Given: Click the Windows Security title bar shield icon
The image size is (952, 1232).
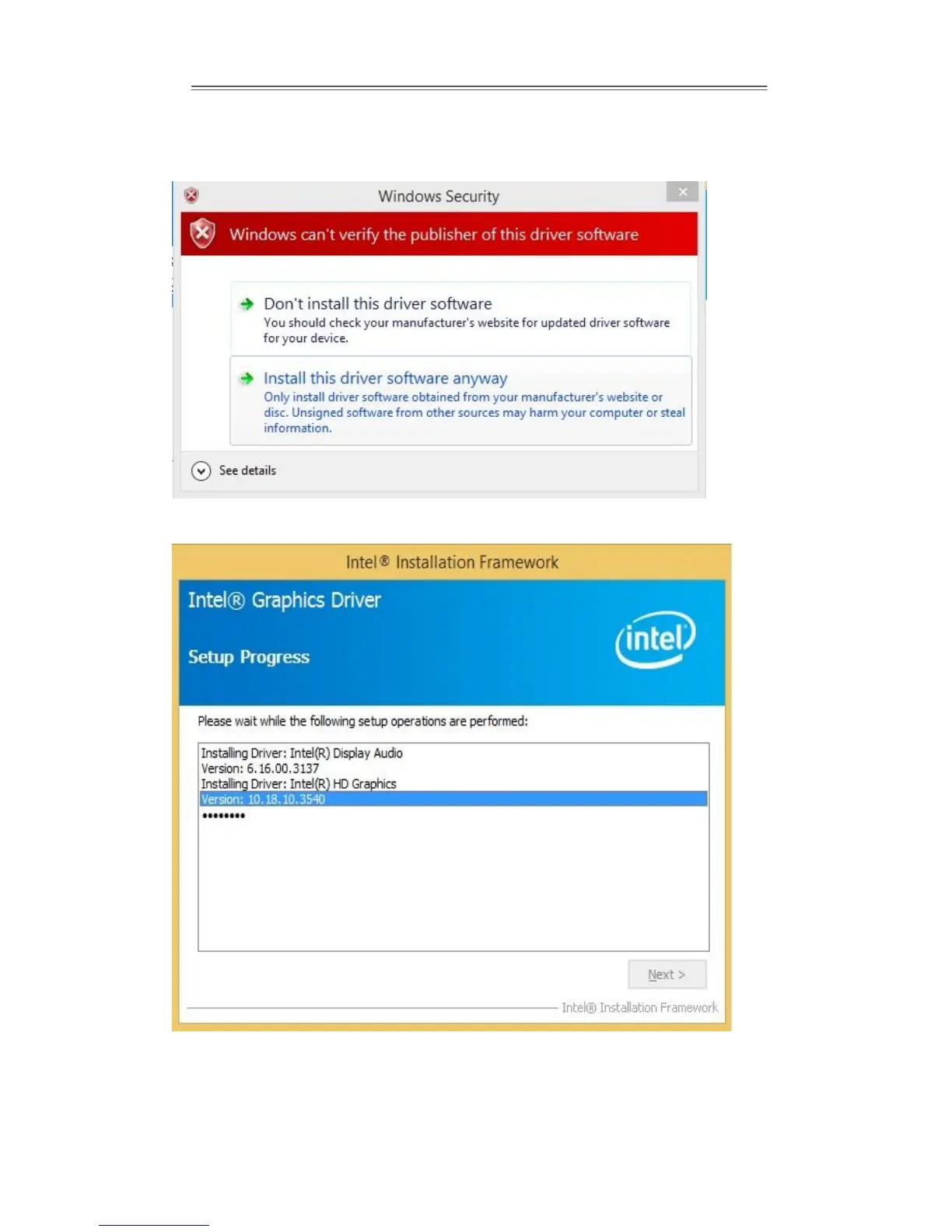Looking at the screenshot, I should (191, 195).
